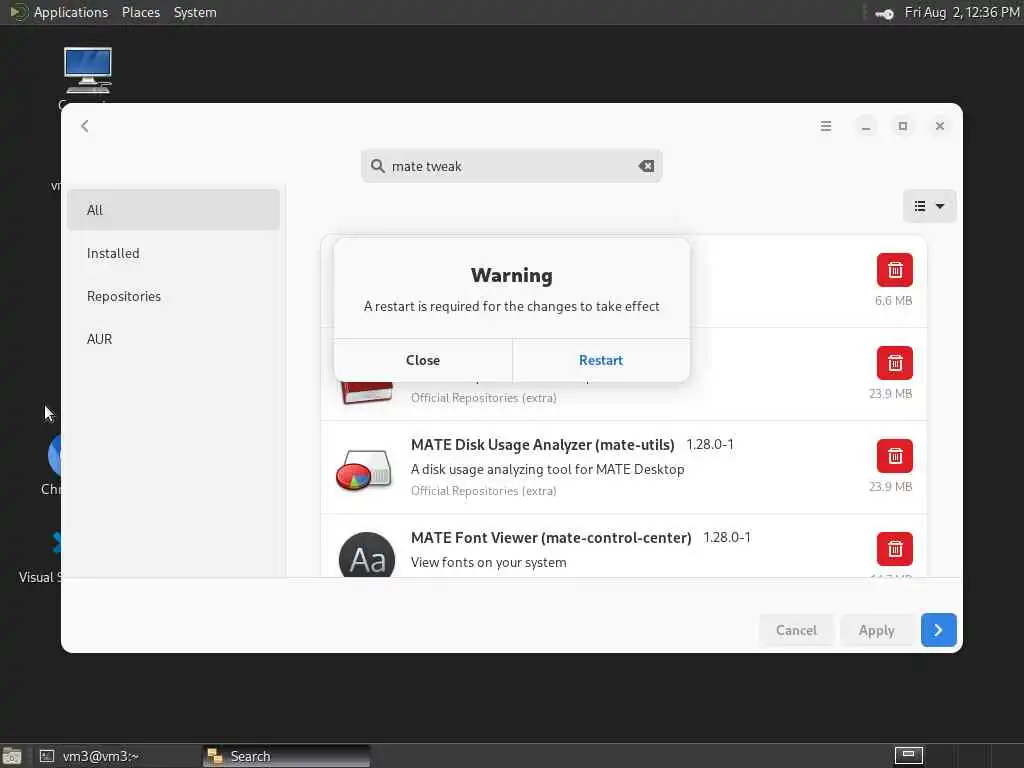Click the Apply button
The height and width of the screenshot is (768, 1024).
[876, 630]
